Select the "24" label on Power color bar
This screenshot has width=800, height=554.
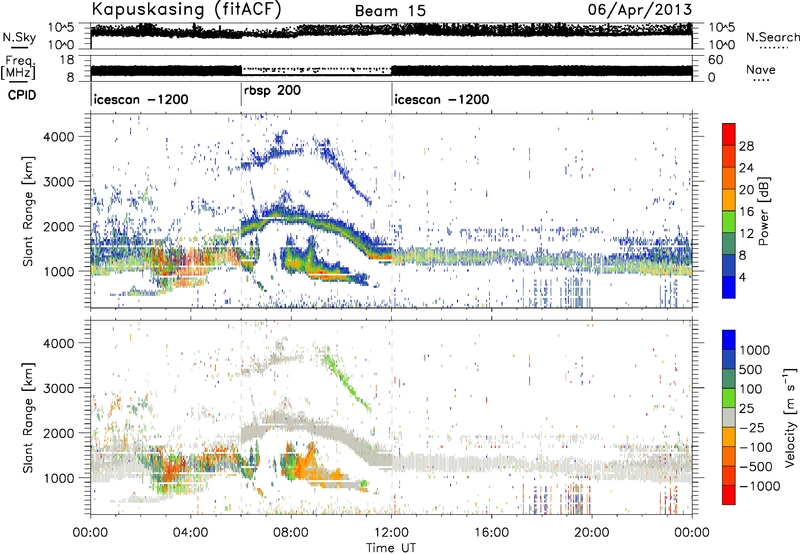click(x=746, y=168)
